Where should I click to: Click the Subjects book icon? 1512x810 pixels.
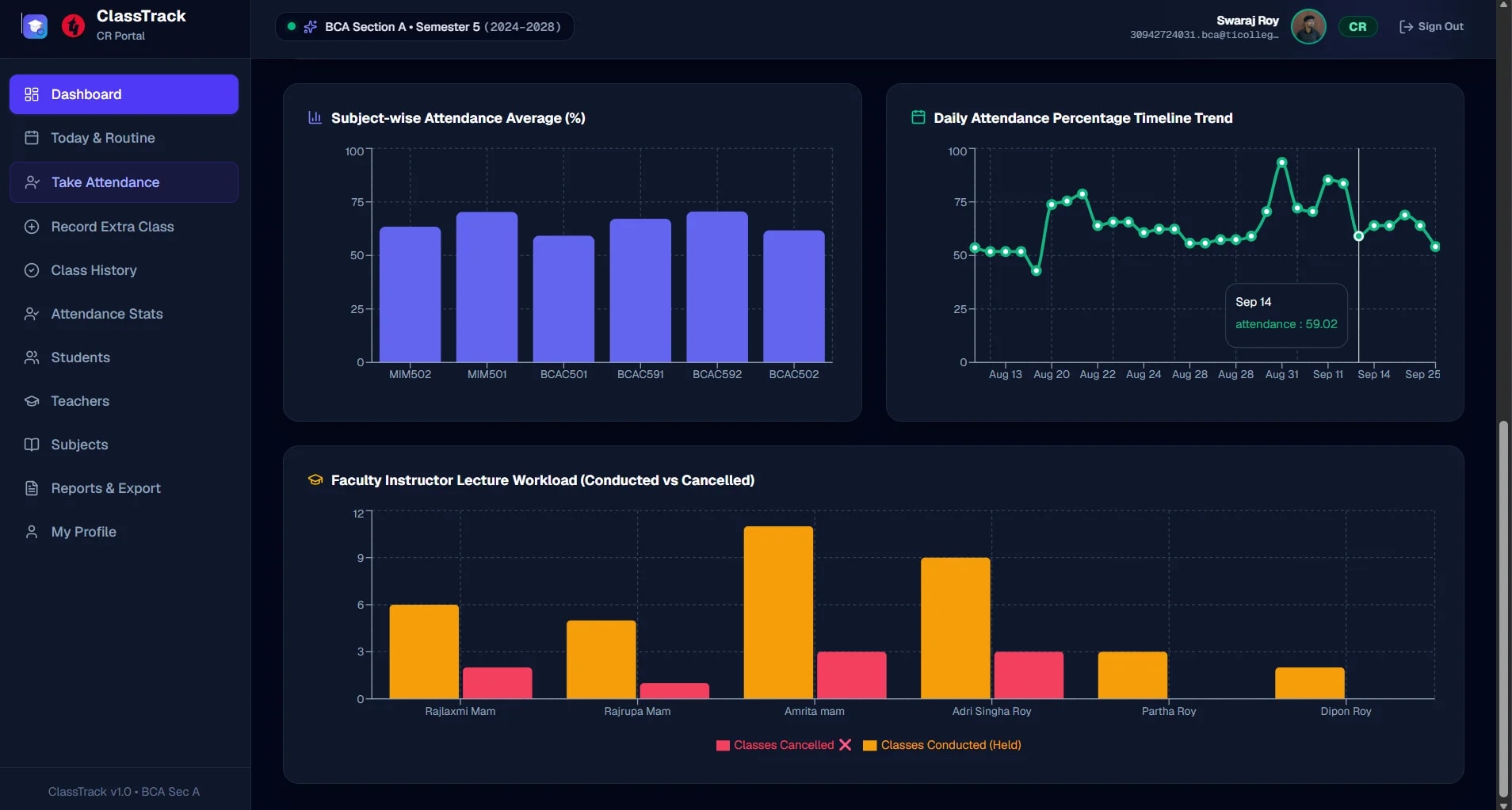coord(32,445)
